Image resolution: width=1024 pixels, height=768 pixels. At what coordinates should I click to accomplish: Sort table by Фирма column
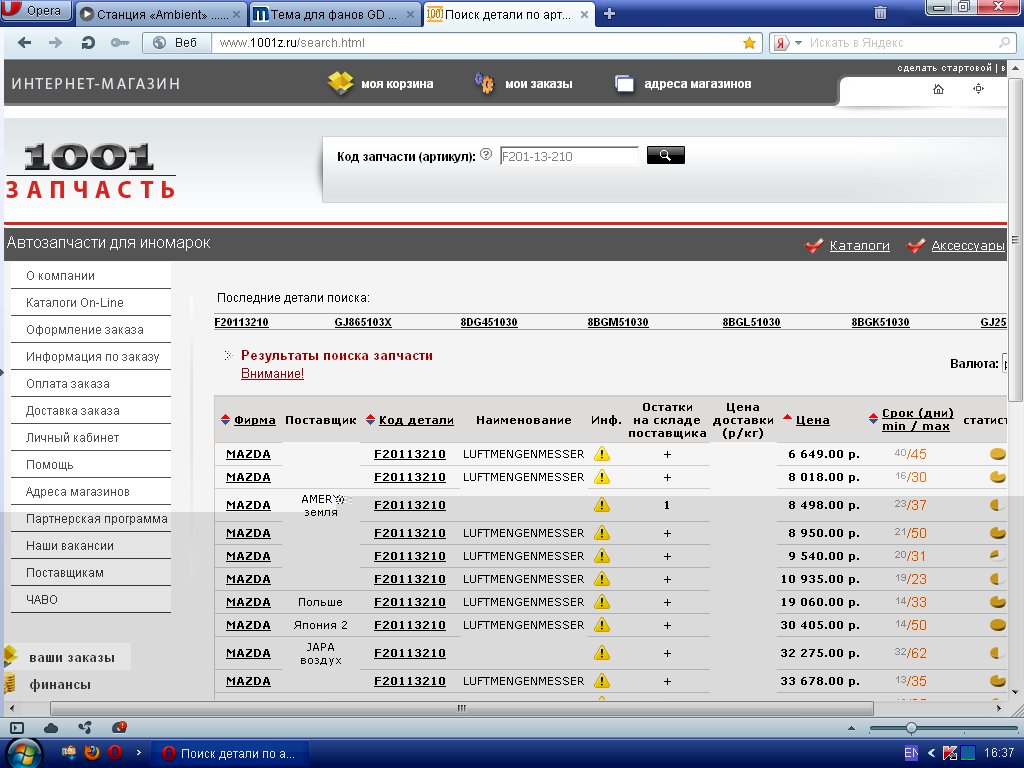click(254, 420)
